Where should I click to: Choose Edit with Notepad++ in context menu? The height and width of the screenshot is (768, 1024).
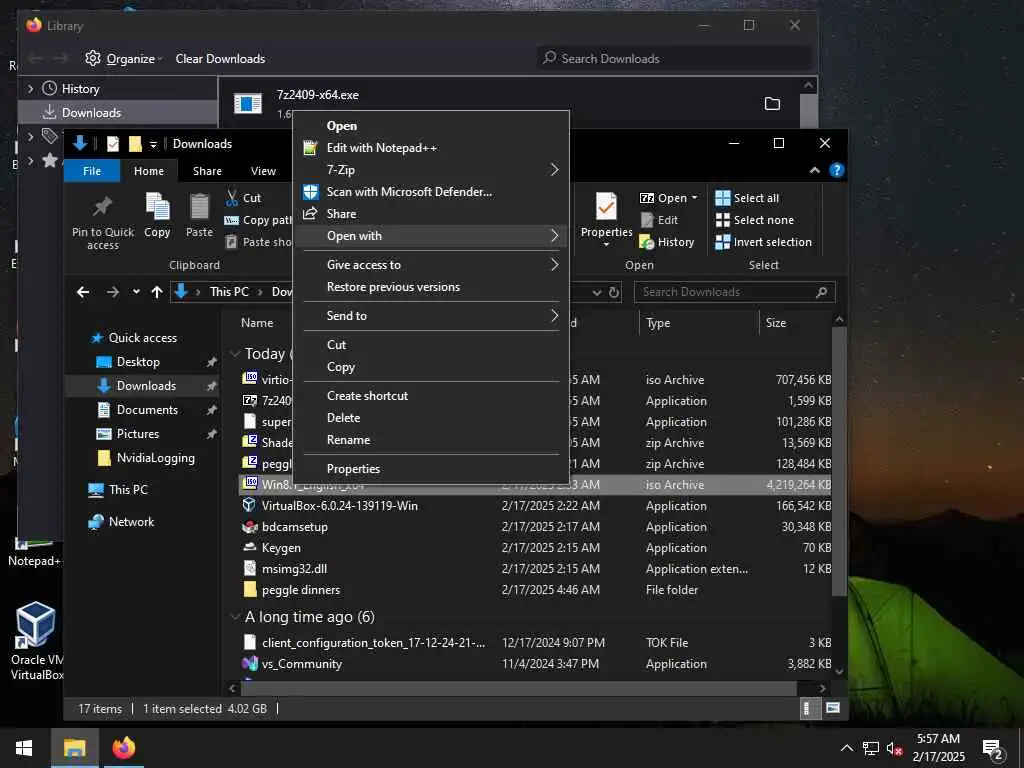[381, 148]
